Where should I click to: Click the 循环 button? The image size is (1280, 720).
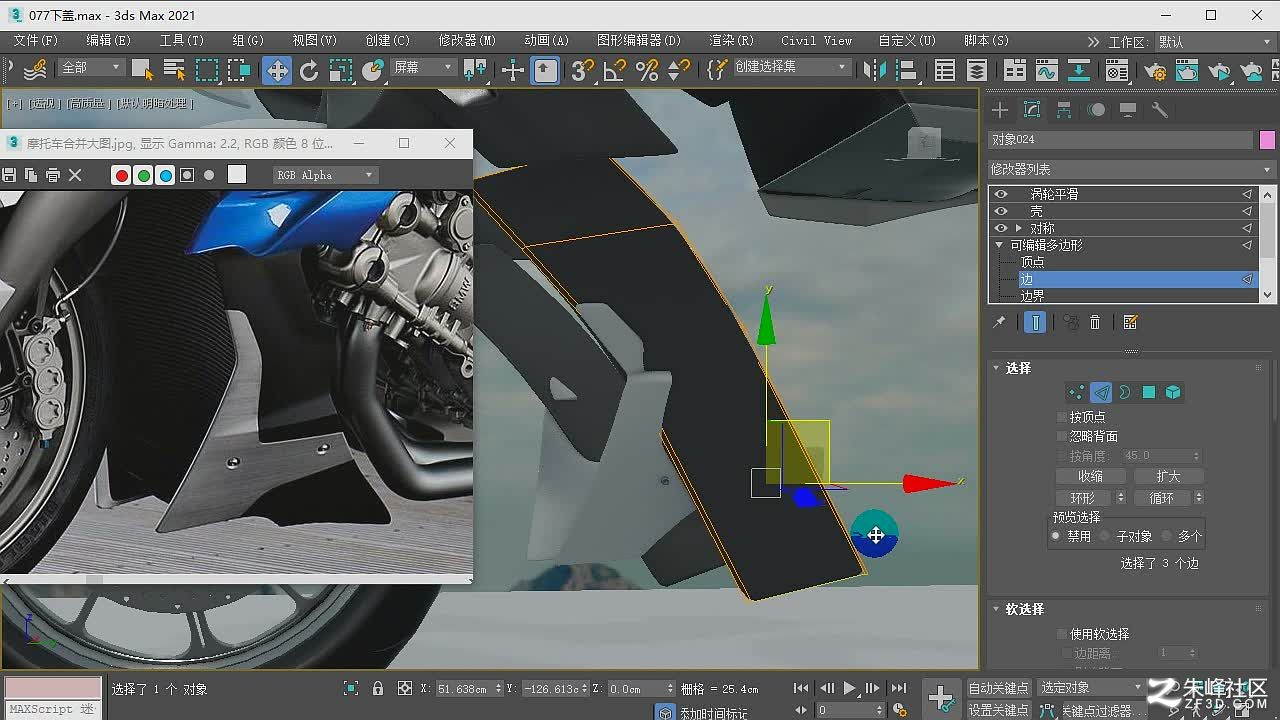coord(1161,498)
